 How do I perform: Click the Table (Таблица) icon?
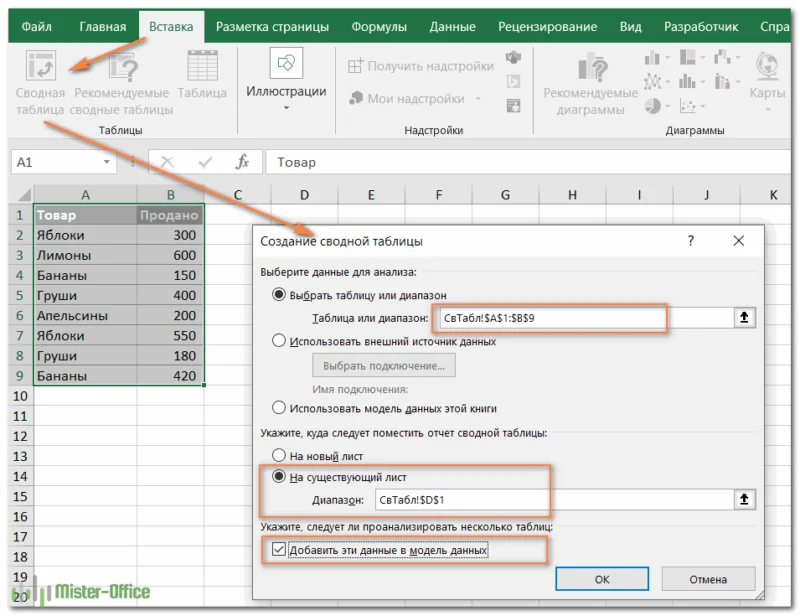coord(202,67)
